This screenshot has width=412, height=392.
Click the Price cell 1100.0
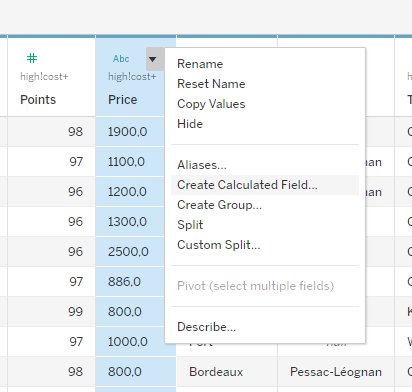coord(130,162)
